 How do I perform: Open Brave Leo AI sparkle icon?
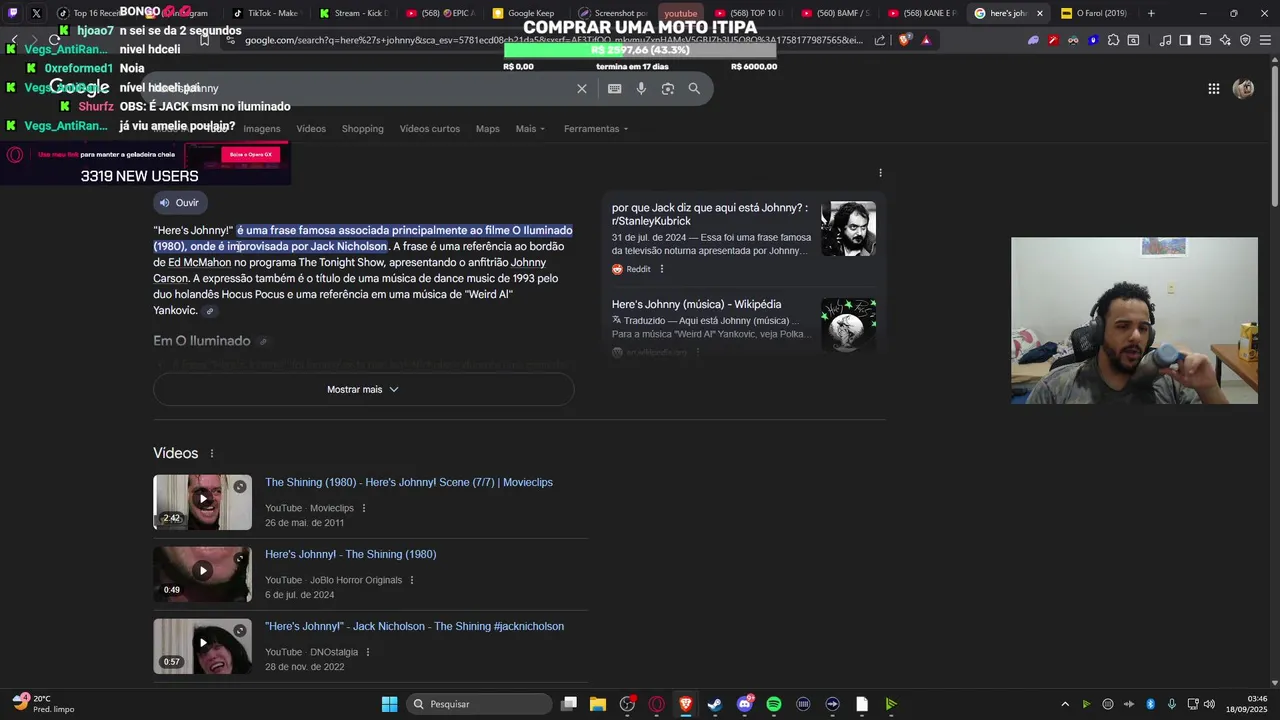(1225, 40)
